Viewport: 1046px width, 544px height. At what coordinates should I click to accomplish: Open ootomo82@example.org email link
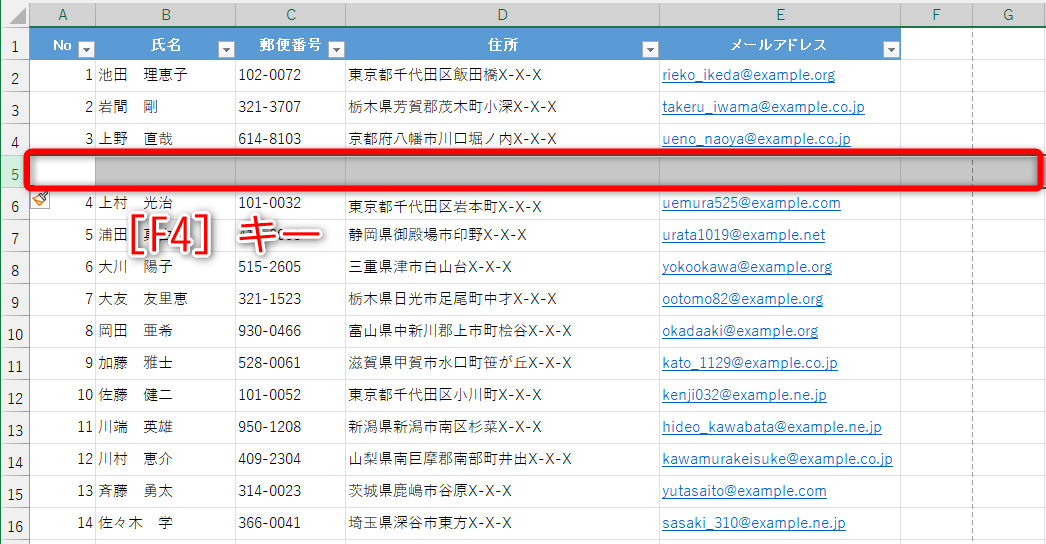742,299
